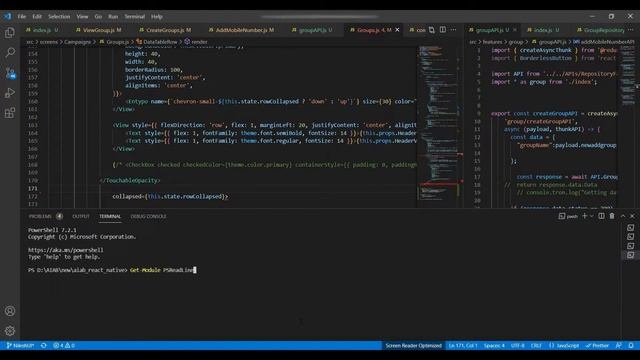Maximize the panel with up chevron
The height and width of the screenshot is (360, 640).
coord(623,216)
